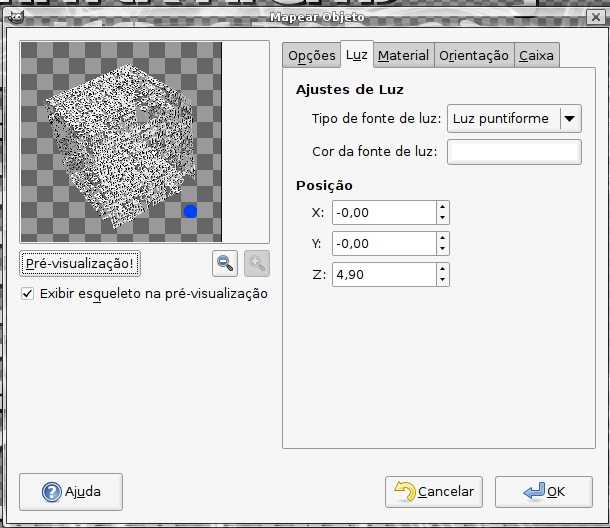
Task: Click the GIMP Wilber icon in title bar
Action: (16, 17)
